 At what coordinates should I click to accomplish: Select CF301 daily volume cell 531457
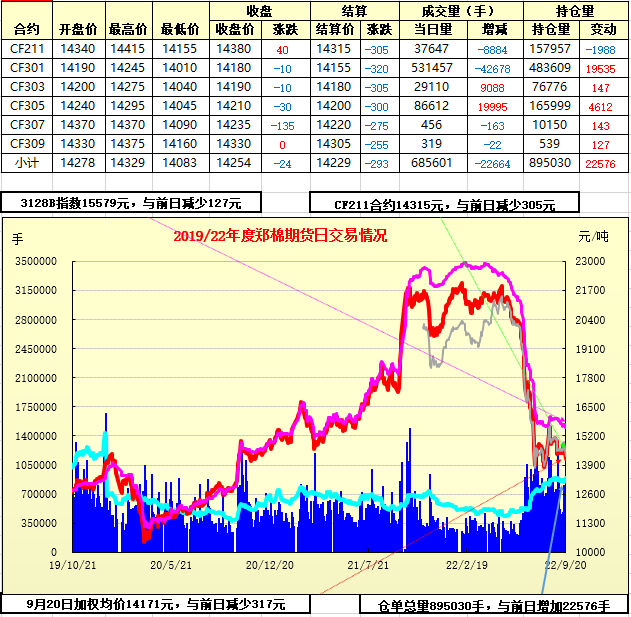[432, 68]
